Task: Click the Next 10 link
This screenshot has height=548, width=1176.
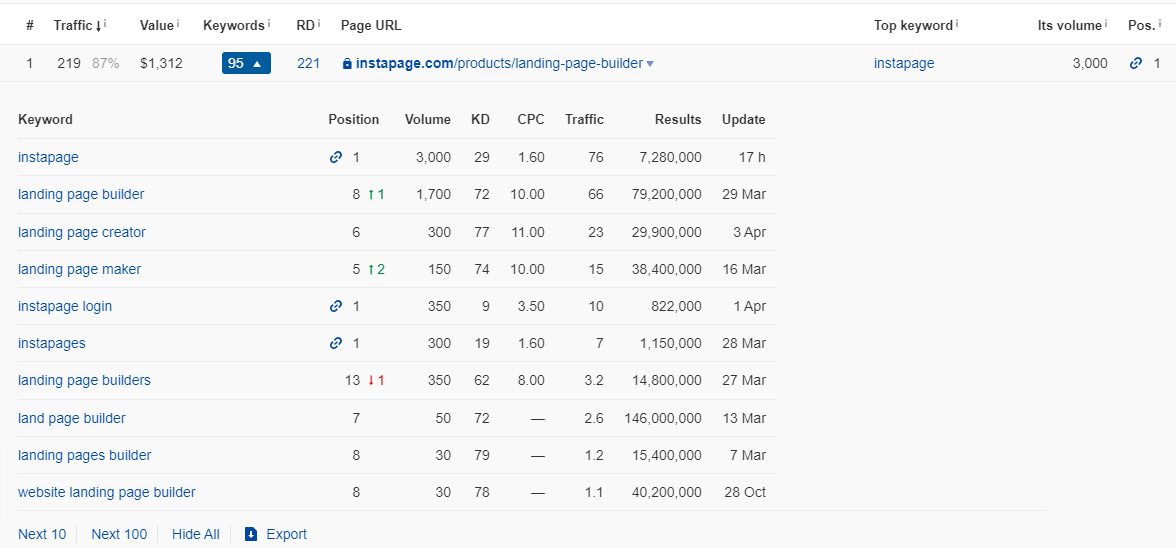Action: tap(42, 534)
